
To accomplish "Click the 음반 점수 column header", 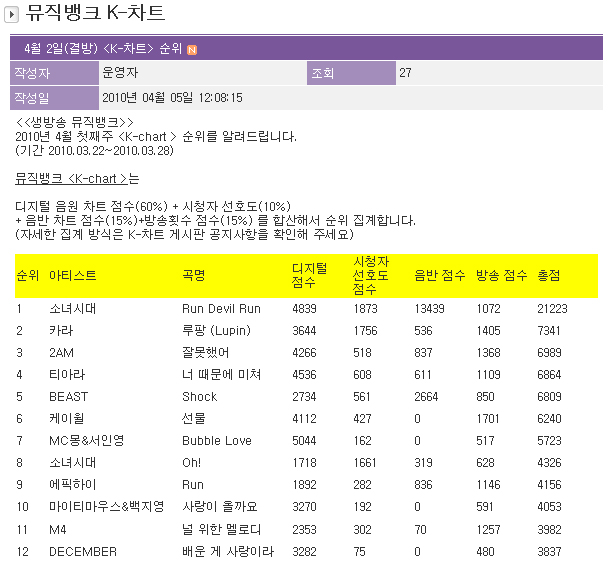I will point(440,275).
